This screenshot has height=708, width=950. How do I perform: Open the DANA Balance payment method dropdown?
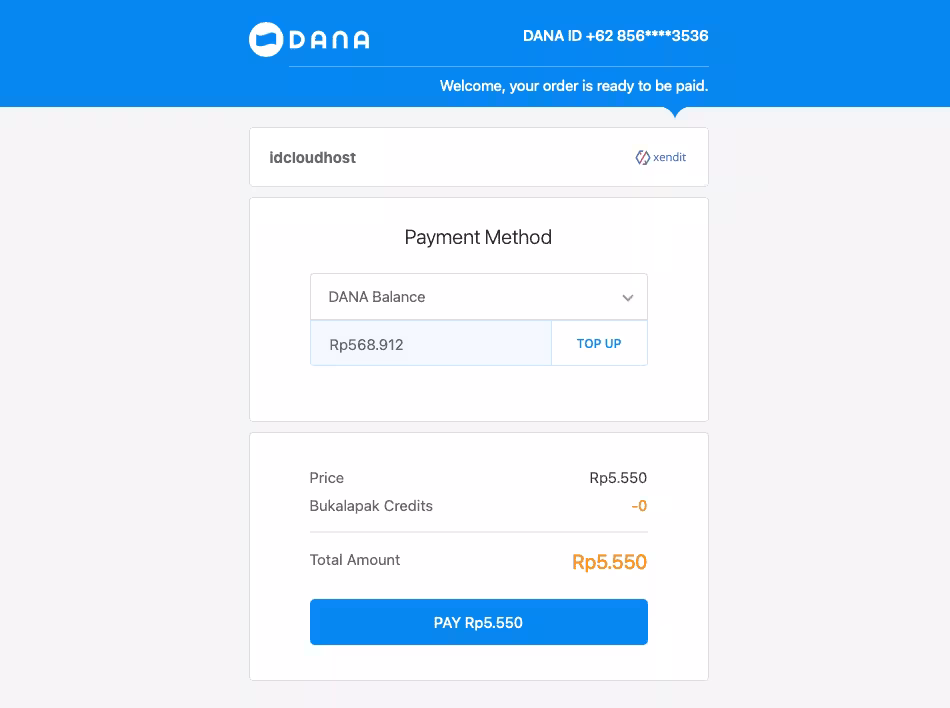pyautogui.click(x=479, y=297)
